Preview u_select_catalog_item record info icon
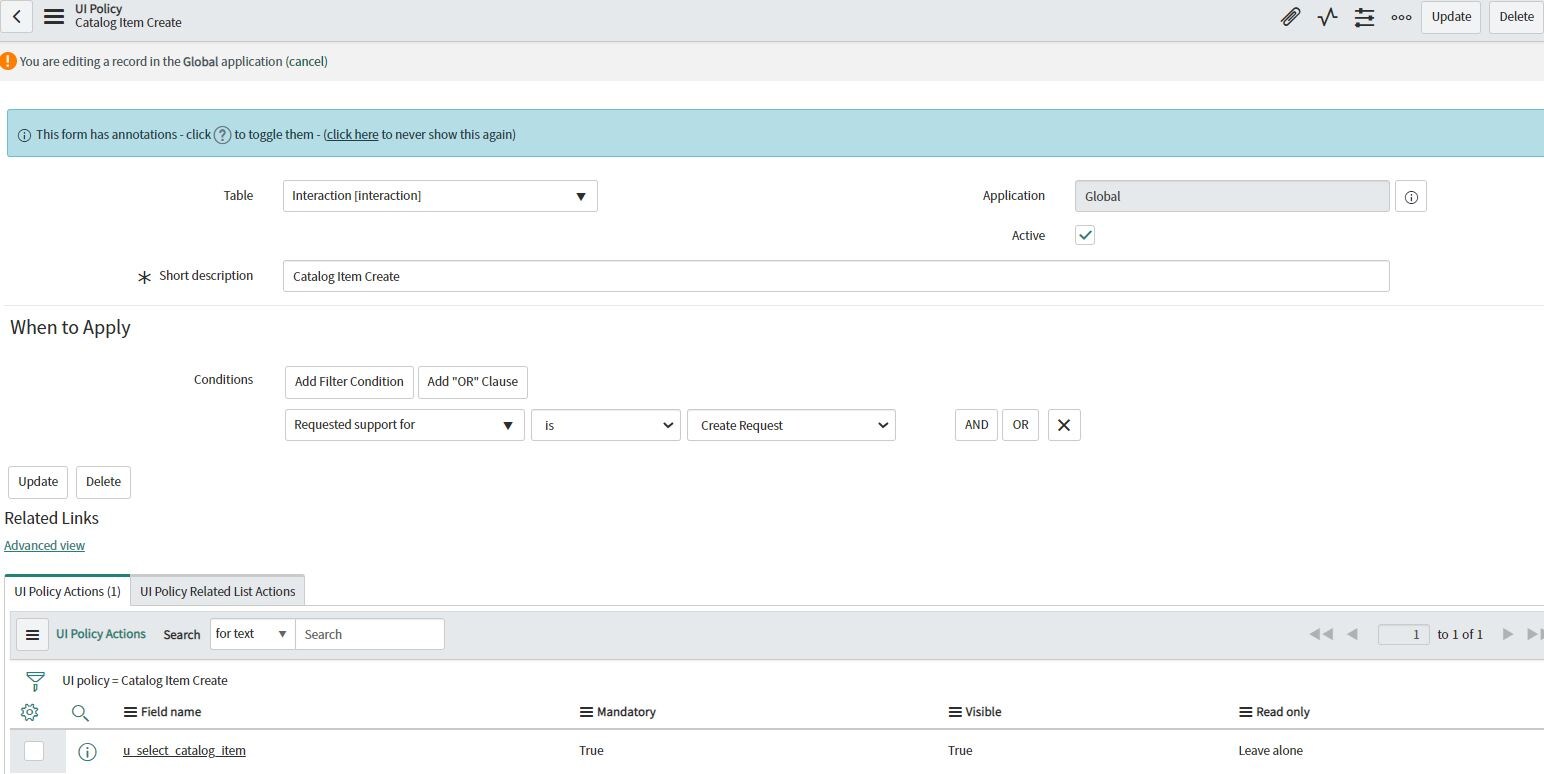The image size is (1544, 774). point(87,752)
